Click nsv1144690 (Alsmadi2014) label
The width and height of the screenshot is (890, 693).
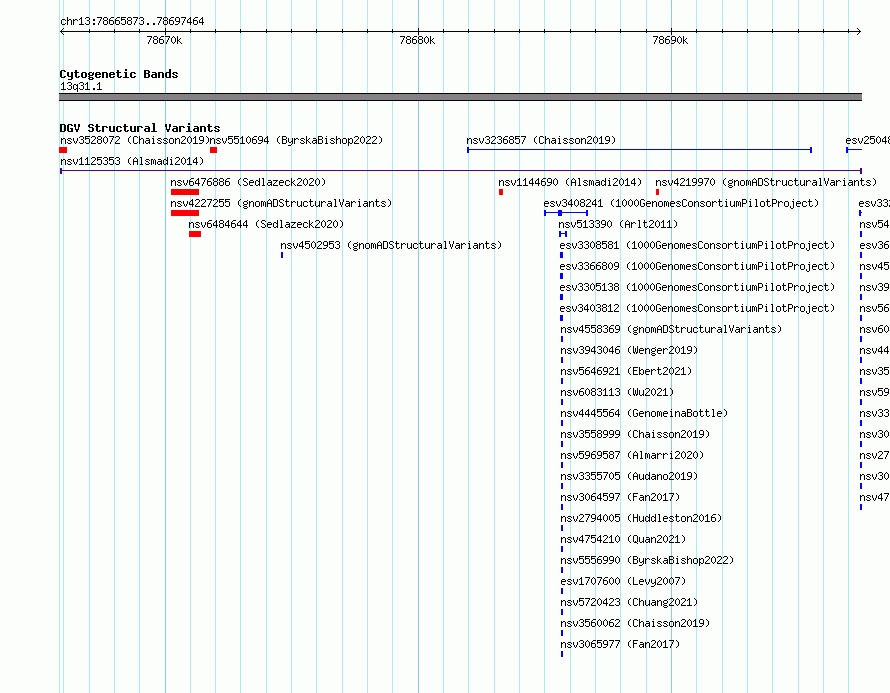(570, 182)
